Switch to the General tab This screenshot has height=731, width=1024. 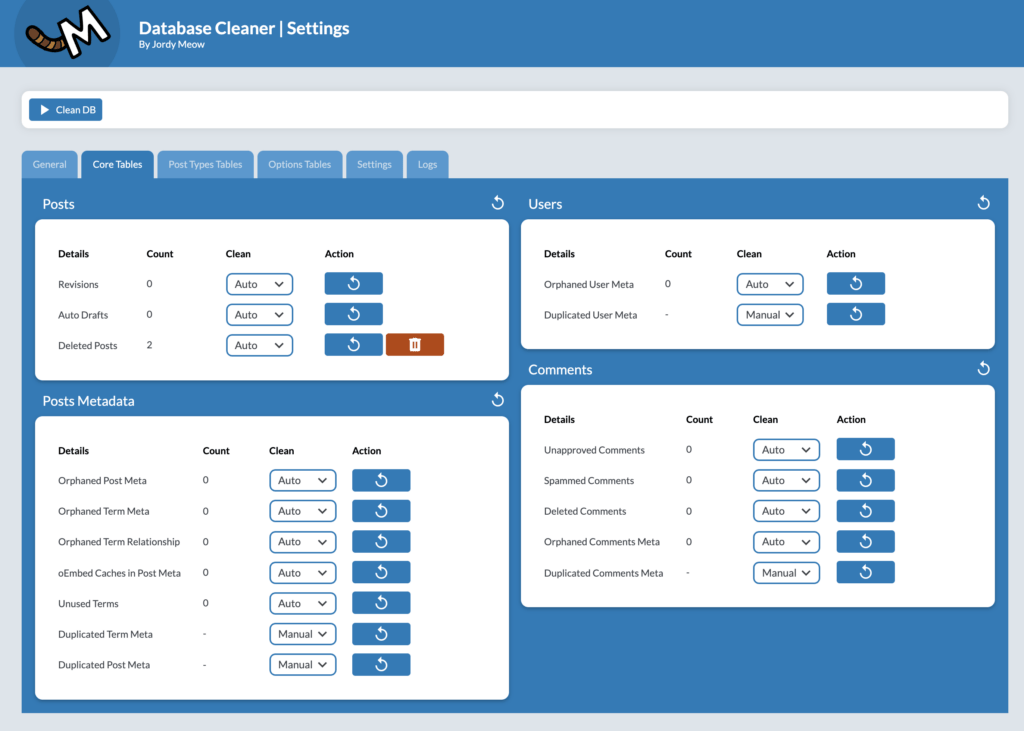[x=49, y=164]
